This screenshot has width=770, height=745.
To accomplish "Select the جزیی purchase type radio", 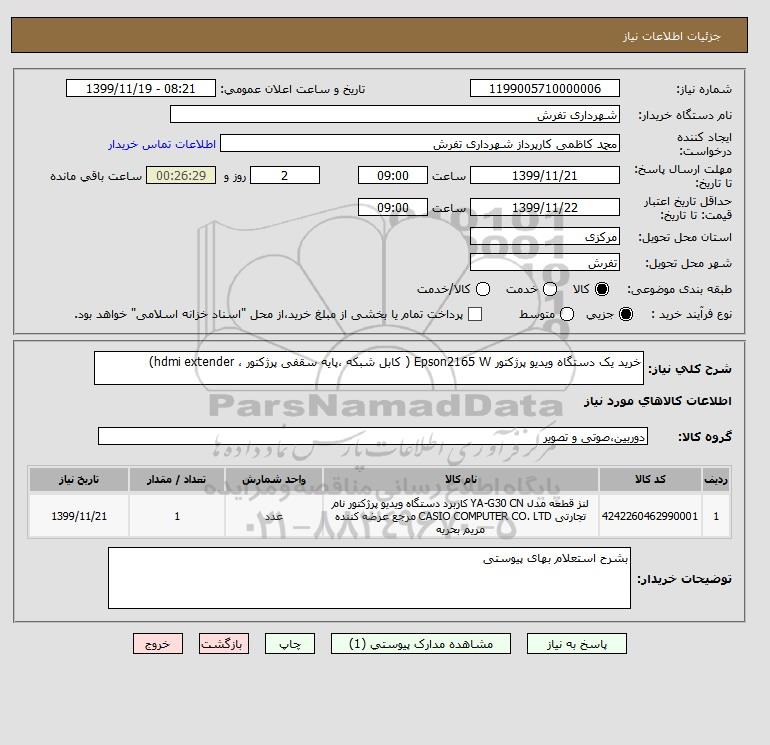I will point(626,314).
